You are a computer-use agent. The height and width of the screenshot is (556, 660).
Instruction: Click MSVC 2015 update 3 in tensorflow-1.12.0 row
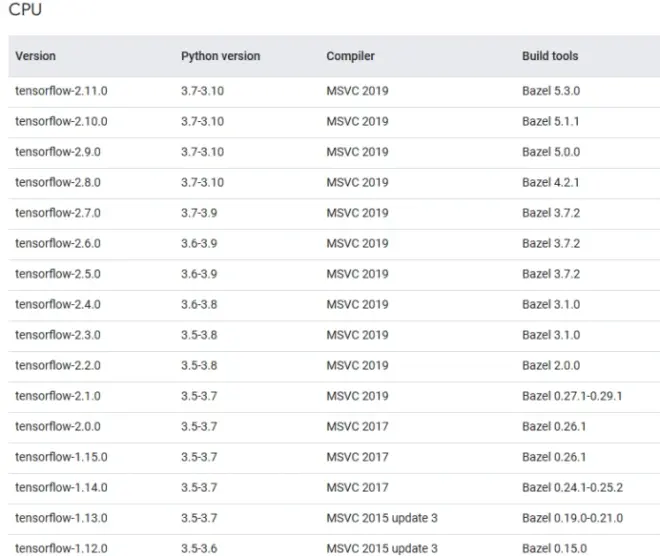[382, 549]
